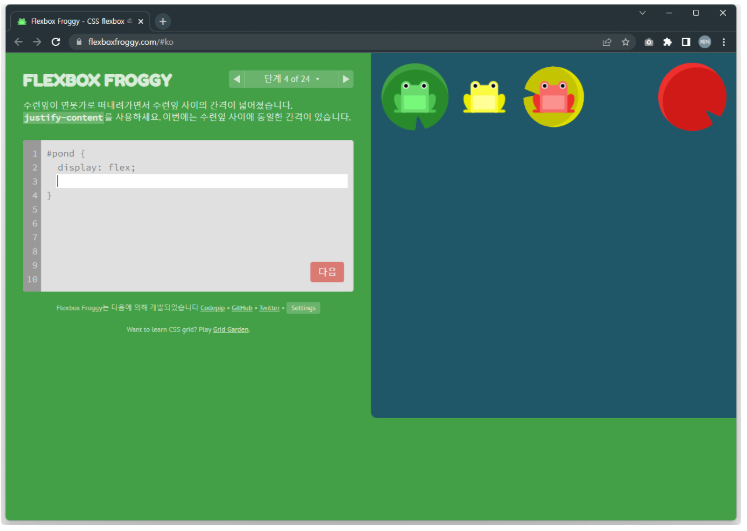Open the extensions puzzle icon
Image resolution: width=747 pixels, height=531 pixels.
pyautogui.click(x=667, y=42)
